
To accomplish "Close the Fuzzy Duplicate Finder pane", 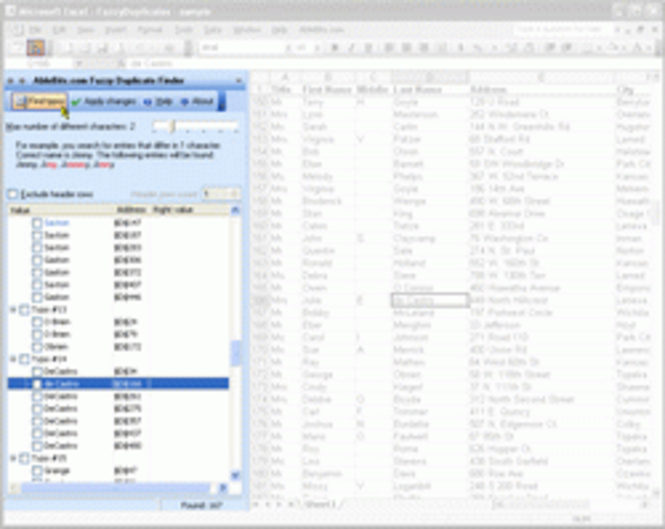I will (238, 81).
